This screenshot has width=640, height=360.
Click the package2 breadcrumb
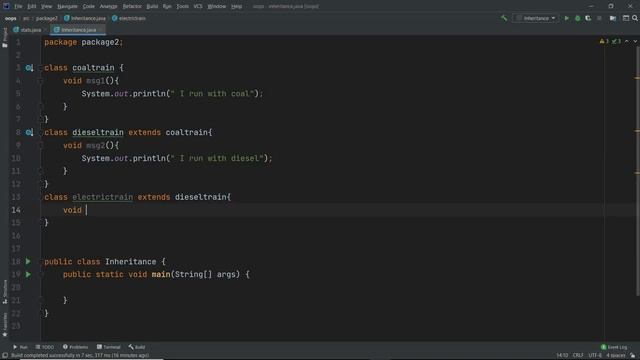pyautogui.click(x=47, y=18)
